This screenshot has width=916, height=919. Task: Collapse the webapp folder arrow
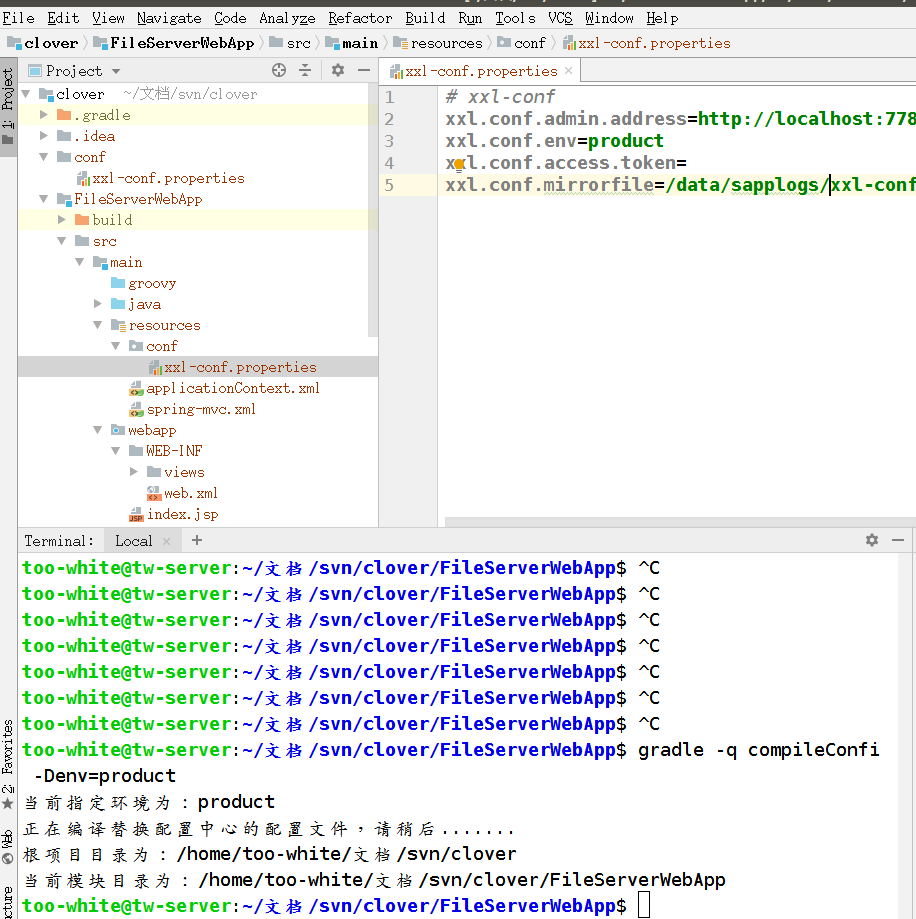tap(98, 430)
